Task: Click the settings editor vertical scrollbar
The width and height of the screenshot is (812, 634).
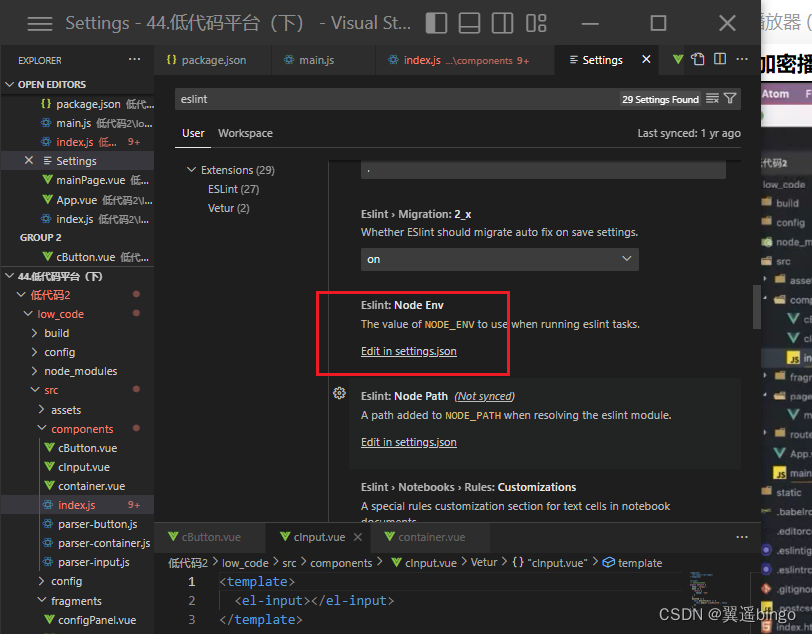Action: point(757,307)
